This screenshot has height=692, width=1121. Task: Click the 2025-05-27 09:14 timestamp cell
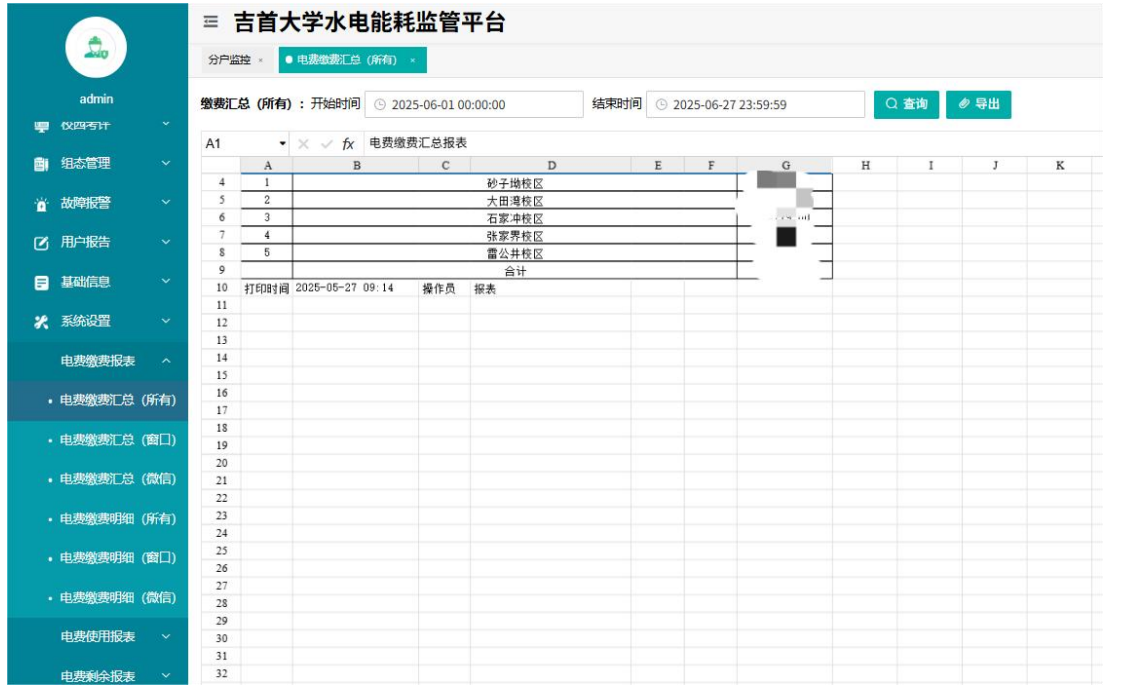355,288
